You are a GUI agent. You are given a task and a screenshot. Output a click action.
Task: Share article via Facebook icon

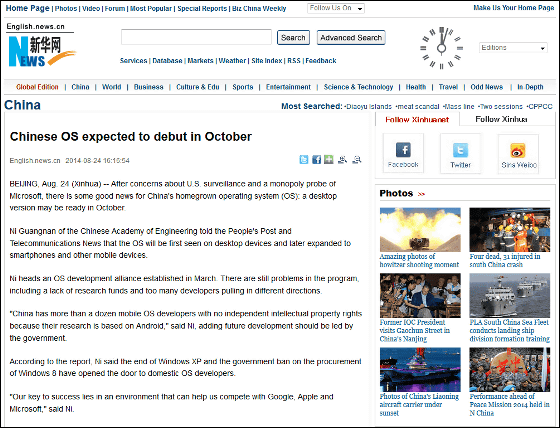pos(316,159)
